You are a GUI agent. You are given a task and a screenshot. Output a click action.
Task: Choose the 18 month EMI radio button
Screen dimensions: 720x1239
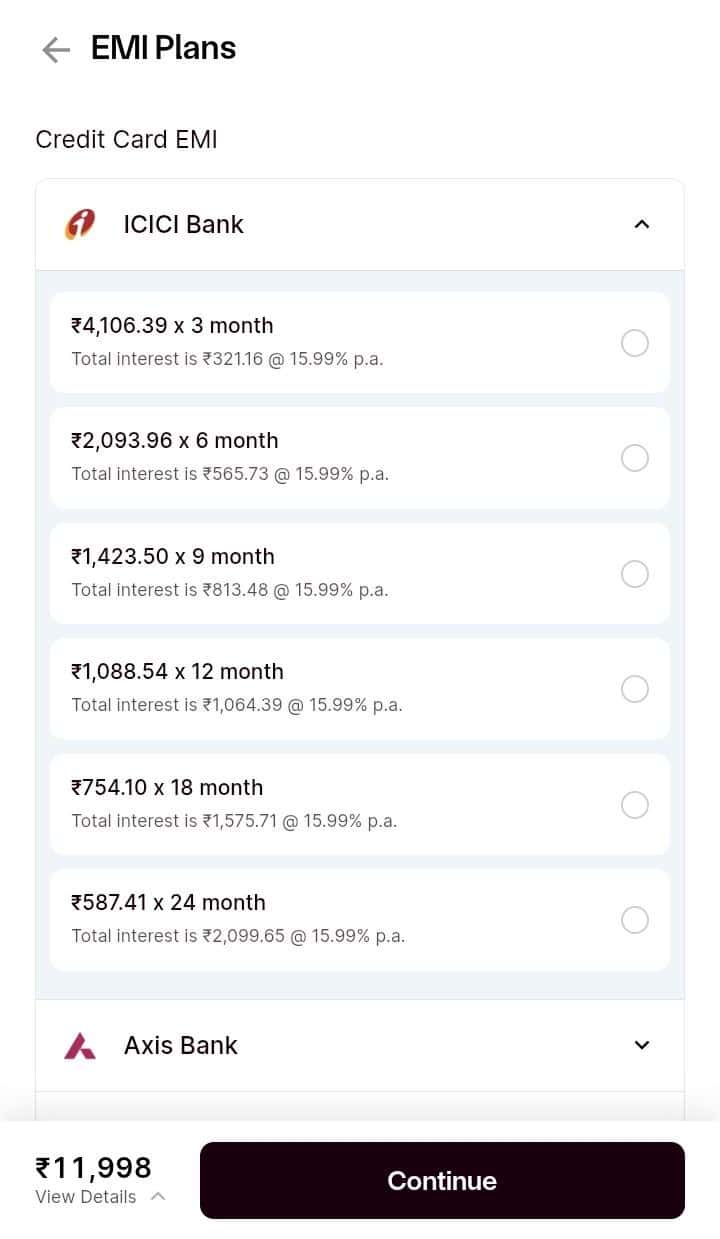click(x=635, y=805)
